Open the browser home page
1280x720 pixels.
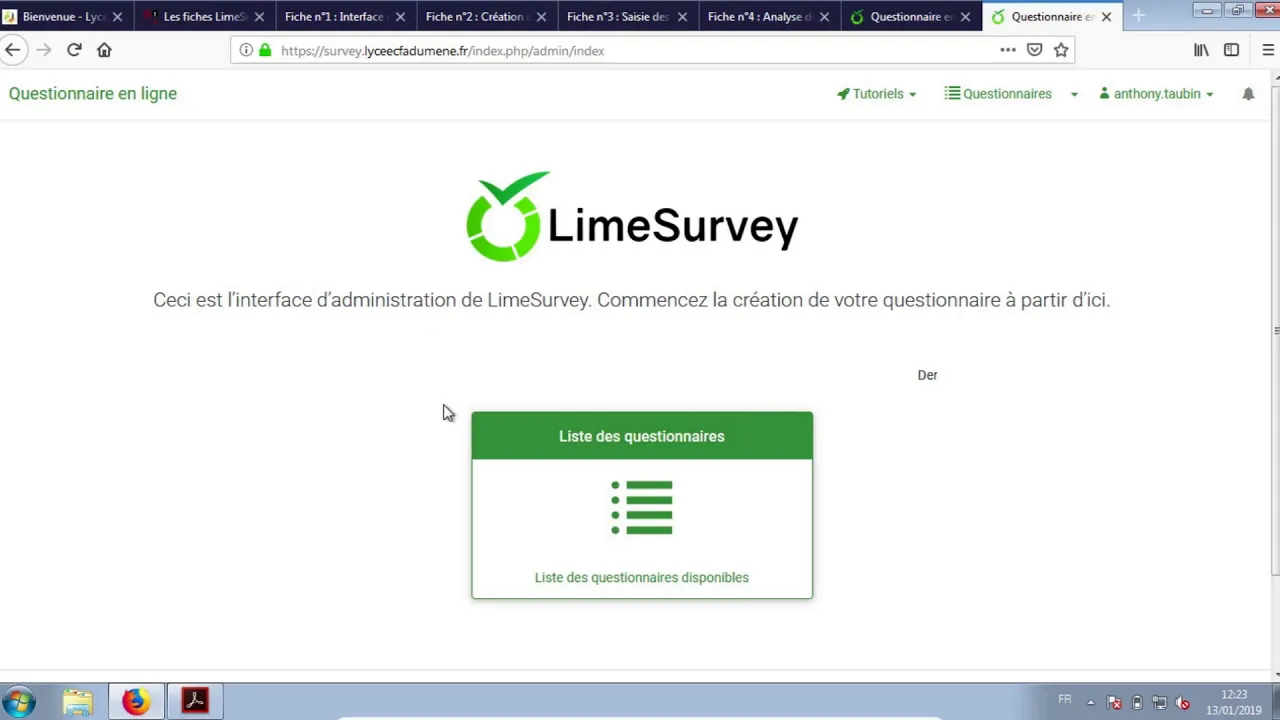pos(104,50)
